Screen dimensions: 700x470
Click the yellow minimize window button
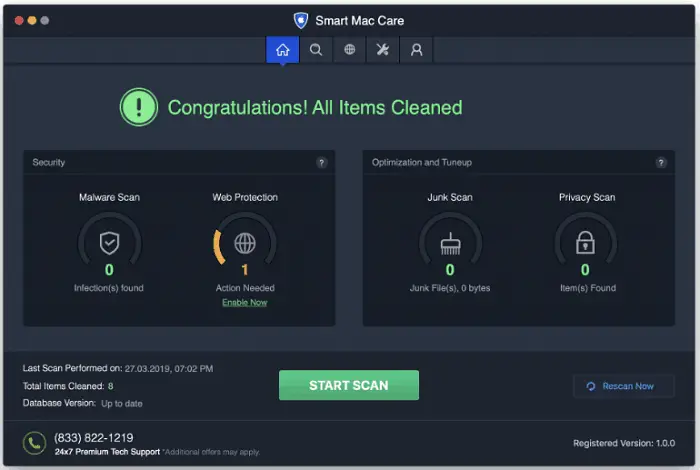click(32, 21)
